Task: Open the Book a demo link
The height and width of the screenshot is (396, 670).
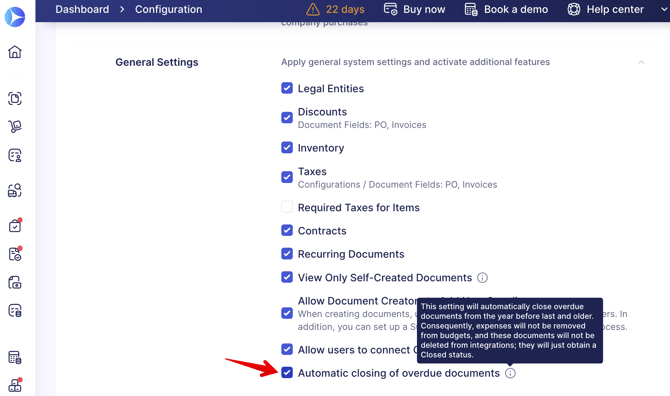Action: (506, 9)
